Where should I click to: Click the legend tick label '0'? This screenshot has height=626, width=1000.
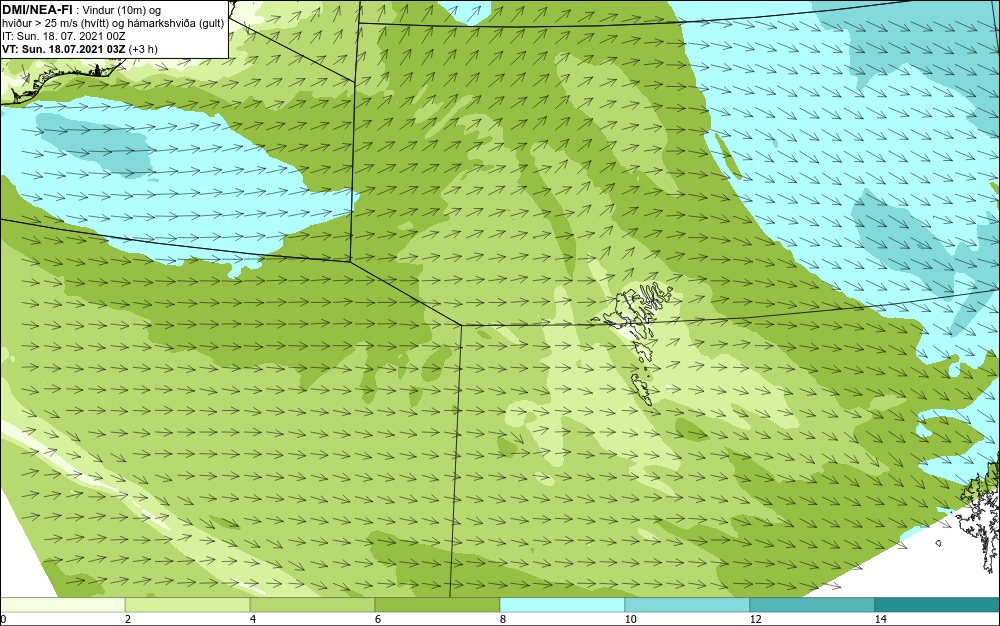pos(3,619)
